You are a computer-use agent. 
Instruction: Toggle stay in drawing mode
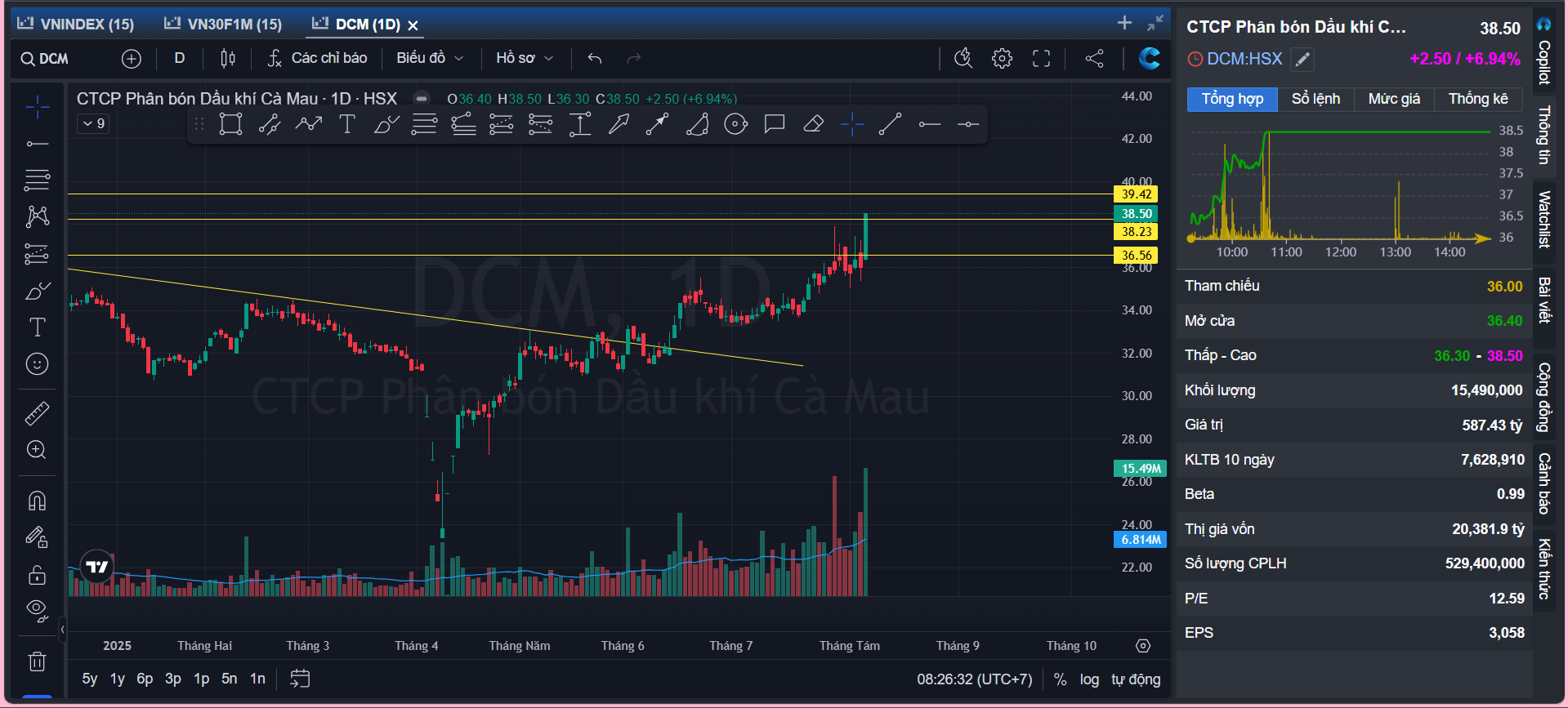tap(37, 537)
